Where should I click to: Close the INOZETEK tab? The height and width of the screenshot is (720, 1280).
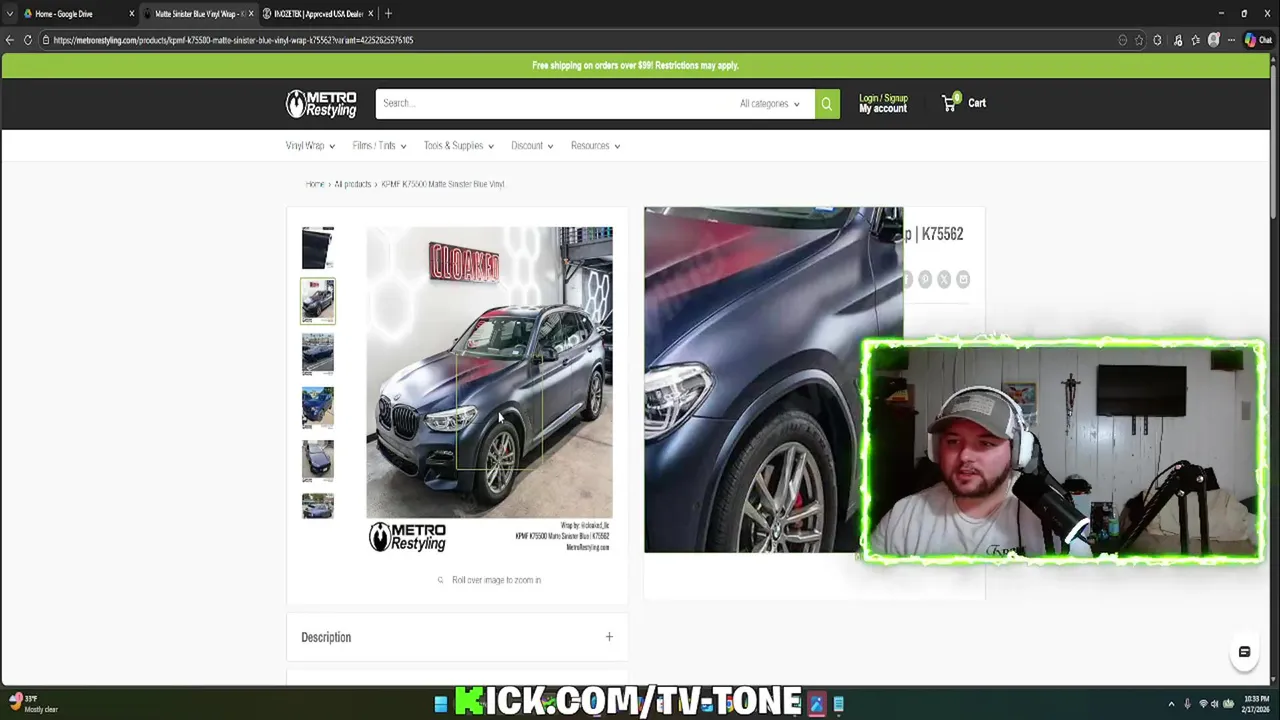(x=371, y=14)
